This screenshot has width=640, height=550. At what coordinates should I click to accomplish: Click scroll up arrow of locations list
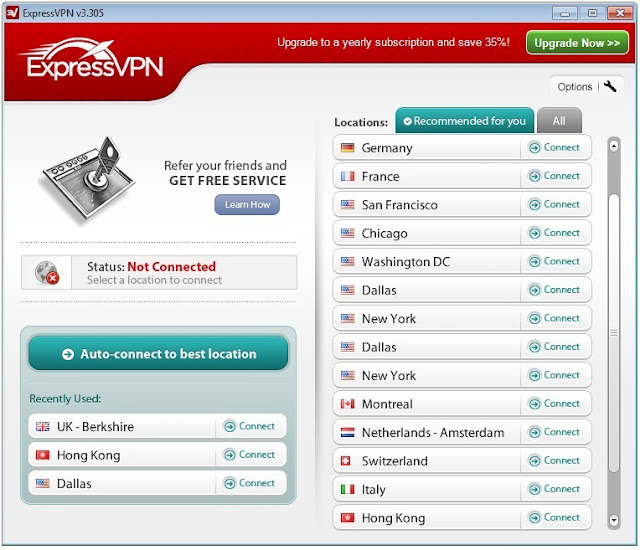(x=614, y=146)
